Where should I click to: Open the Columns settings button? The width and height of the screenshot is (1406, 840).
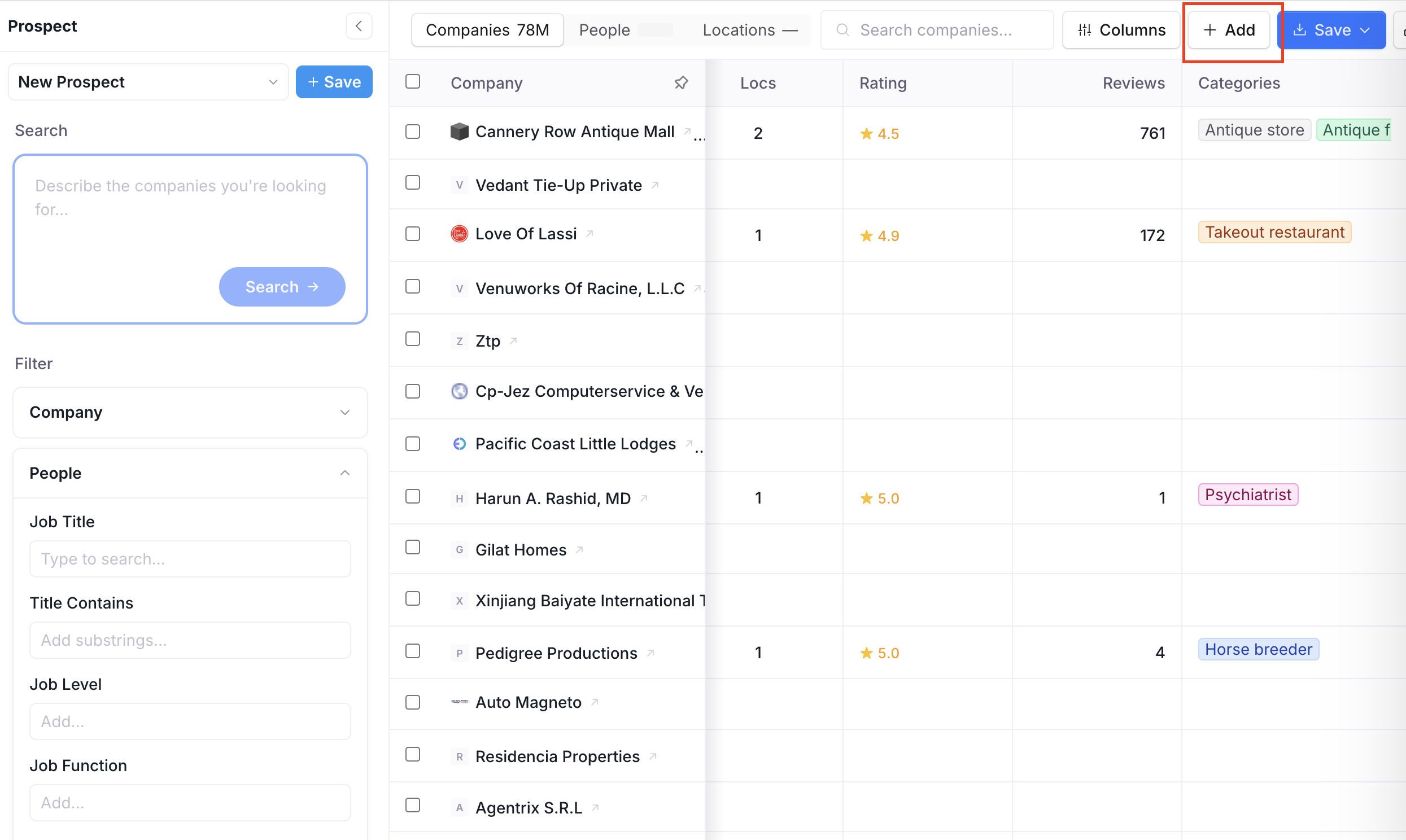(1121, 29)
